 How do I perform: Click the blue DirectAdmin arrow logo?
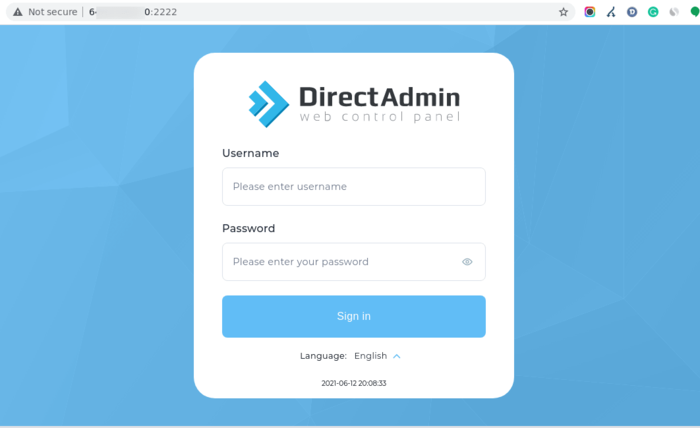269,104
